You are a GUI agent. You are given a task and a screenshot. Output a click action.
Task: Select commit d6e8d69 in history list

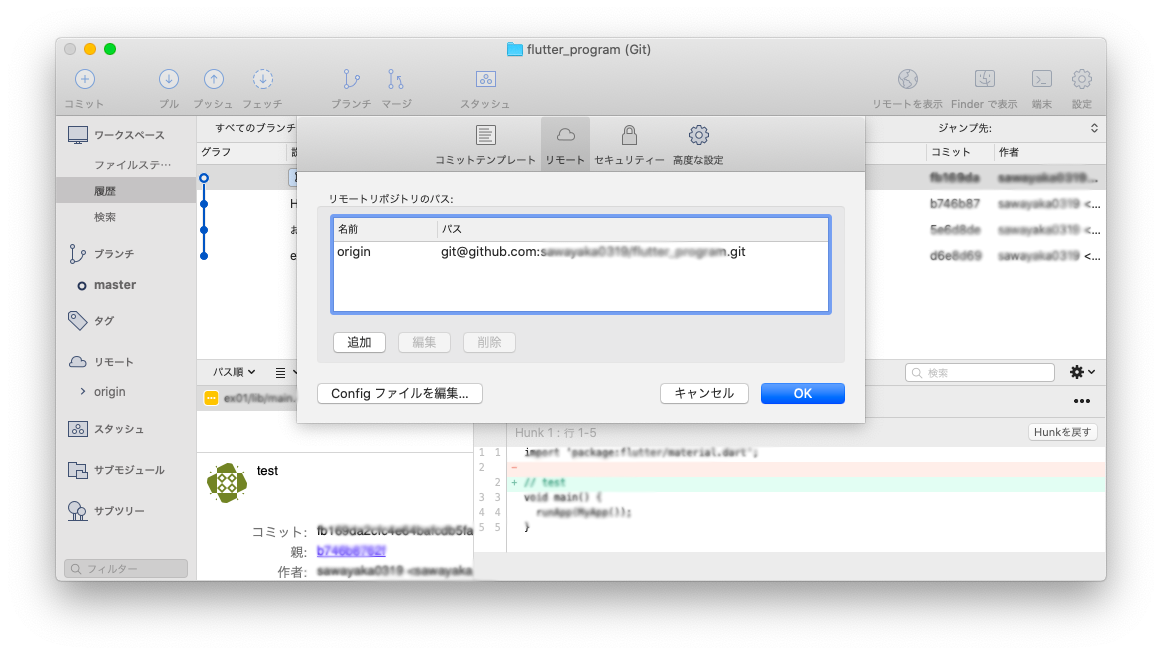[955, 256]
